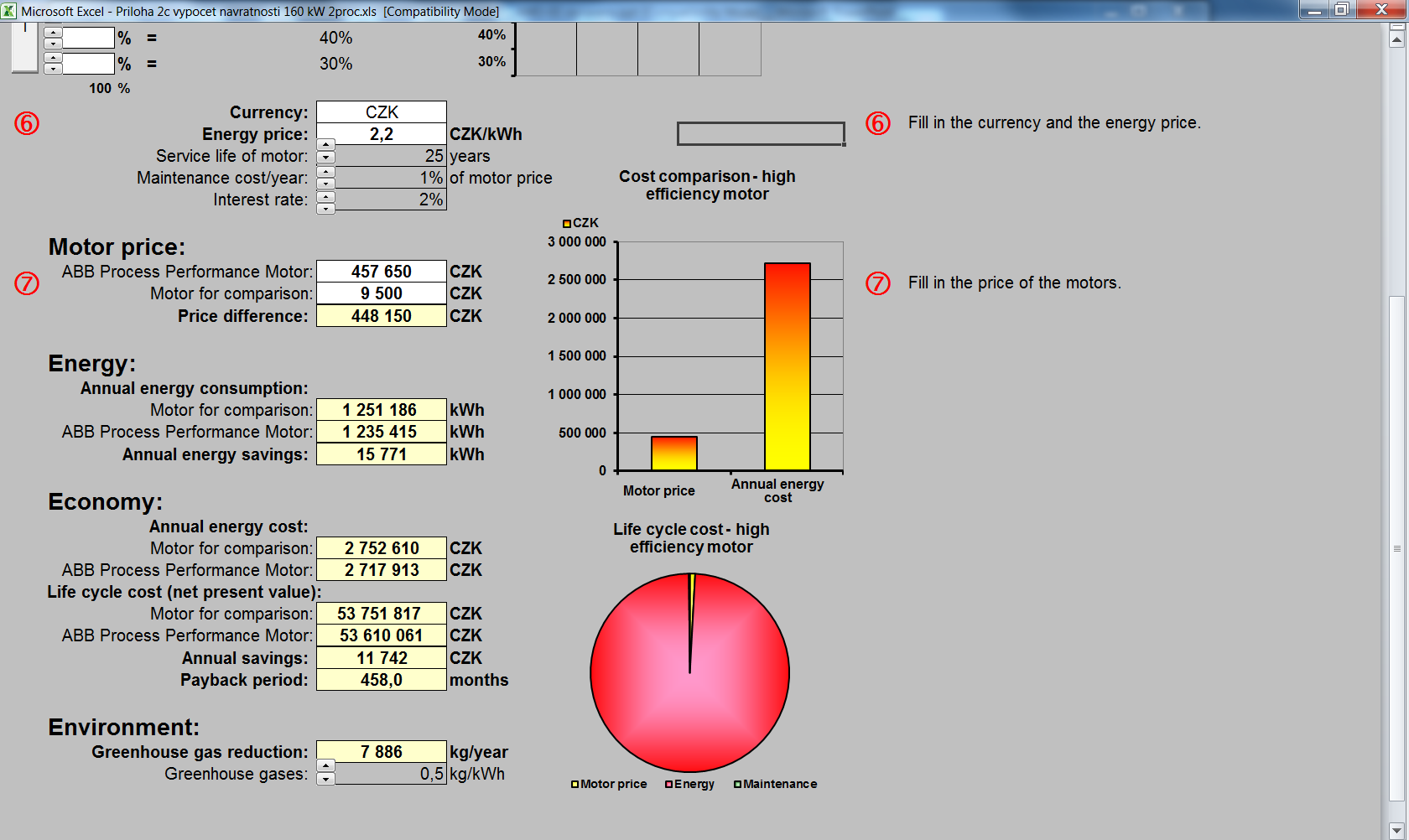The height and width of the screenshot is (840, 1409).
Task: Decrease Service life of motor value
Action: point(325,157)
